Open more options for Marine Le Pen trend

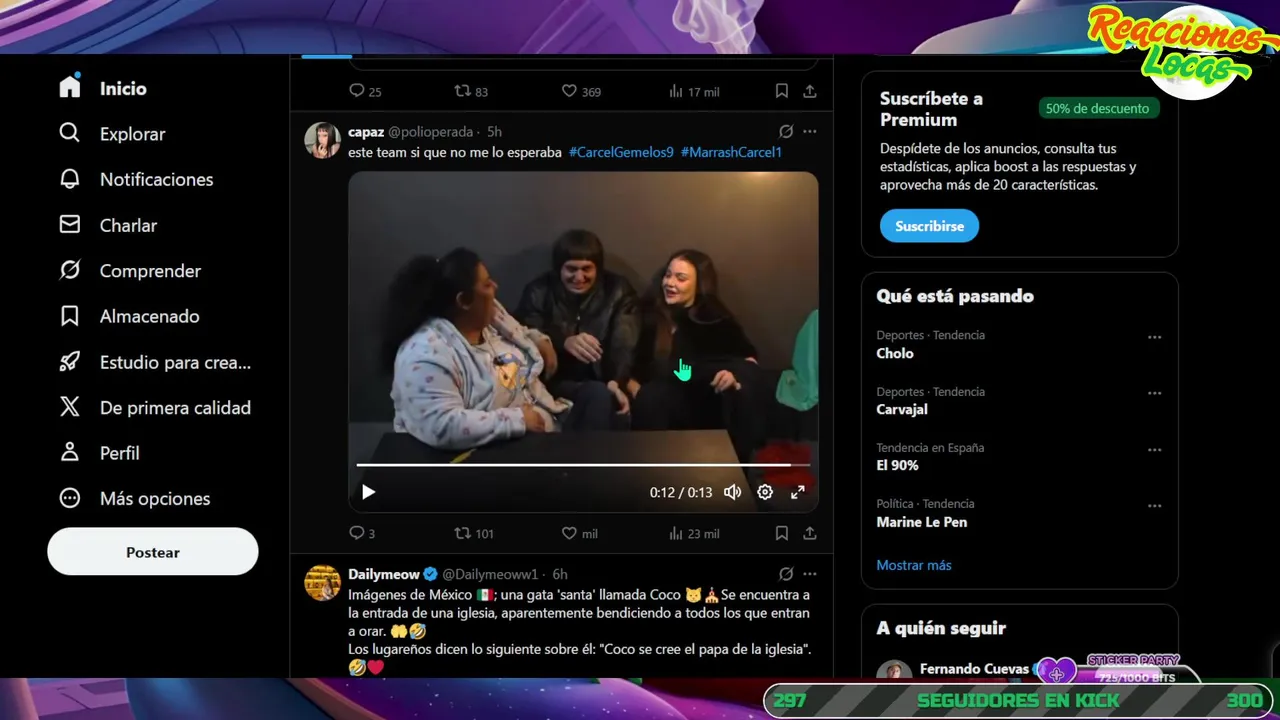point(1155,506)
